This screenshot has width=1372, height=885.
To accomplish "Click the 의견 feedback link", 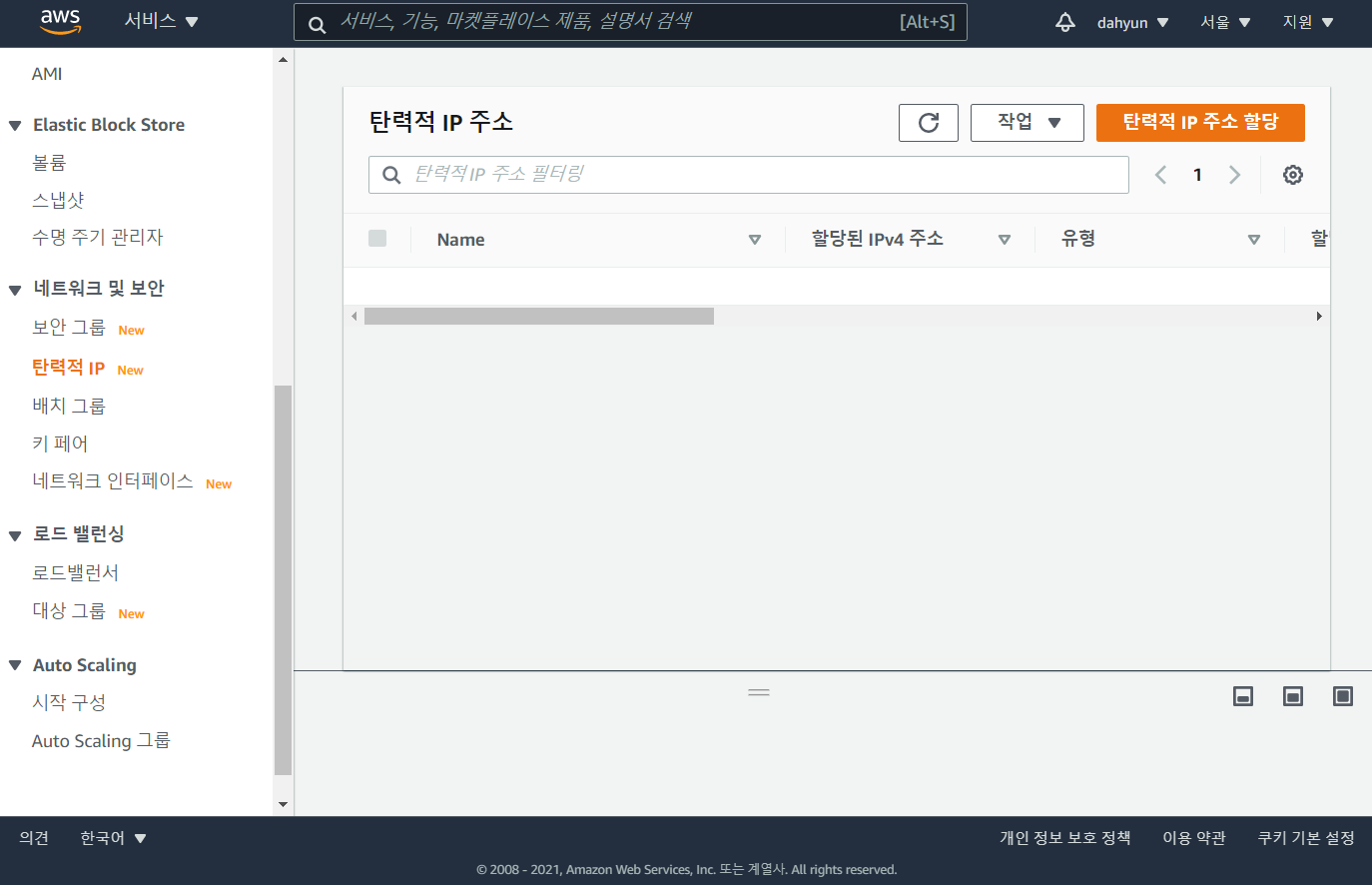I will (x=34, y=838).
